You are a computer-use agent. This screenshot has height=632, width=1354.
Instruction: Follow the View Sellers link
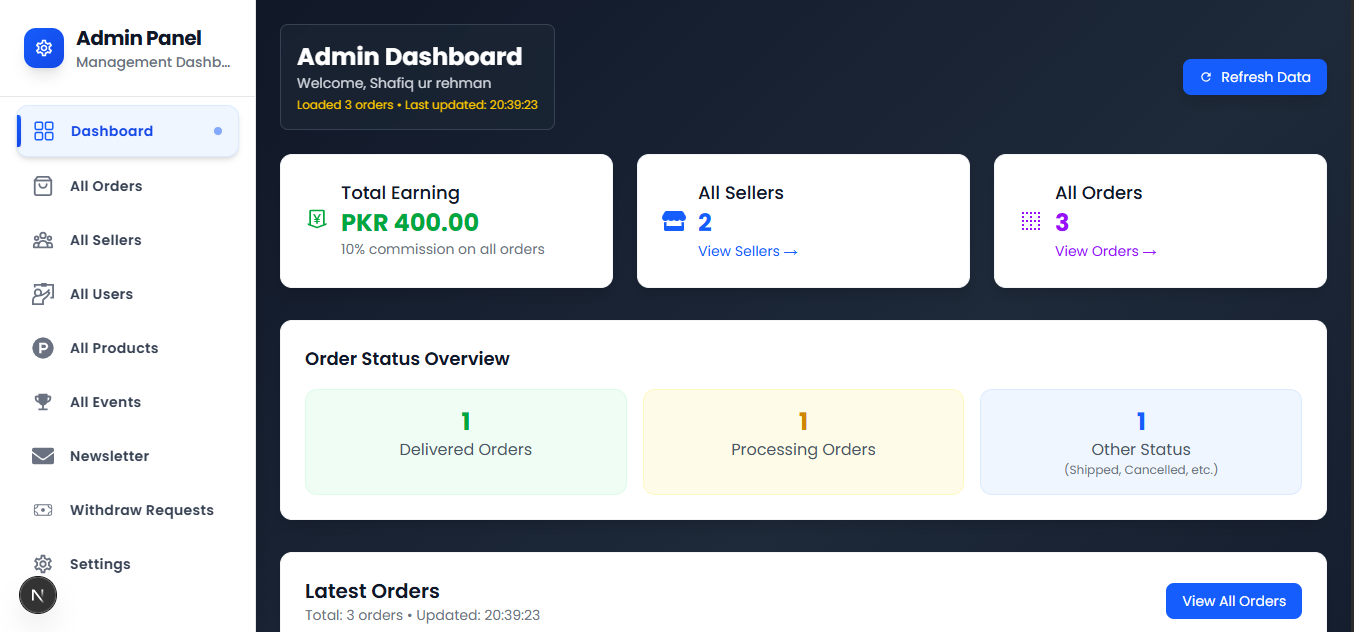747,251
